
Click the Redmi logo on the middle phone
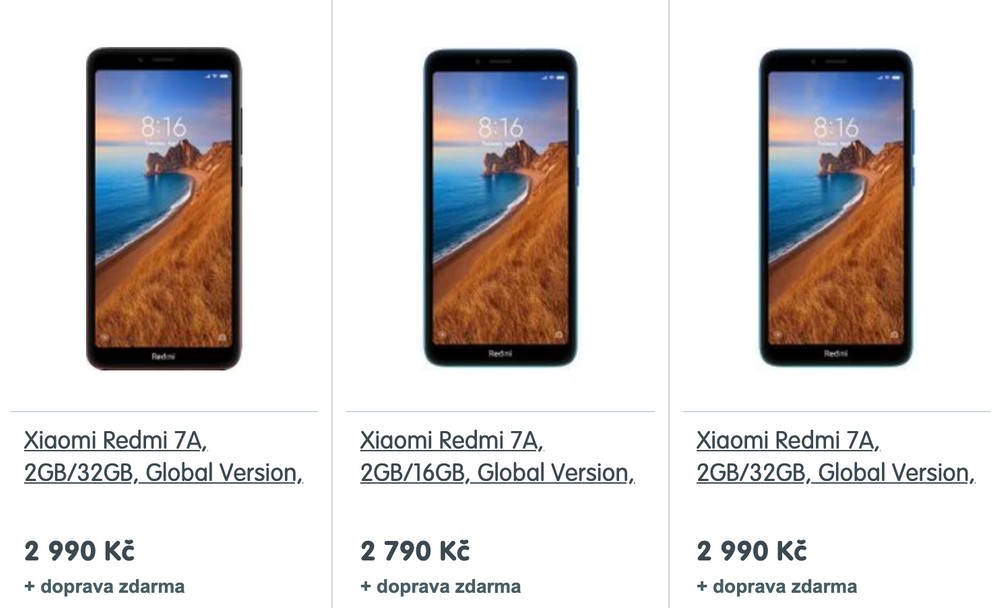point(500,353)
